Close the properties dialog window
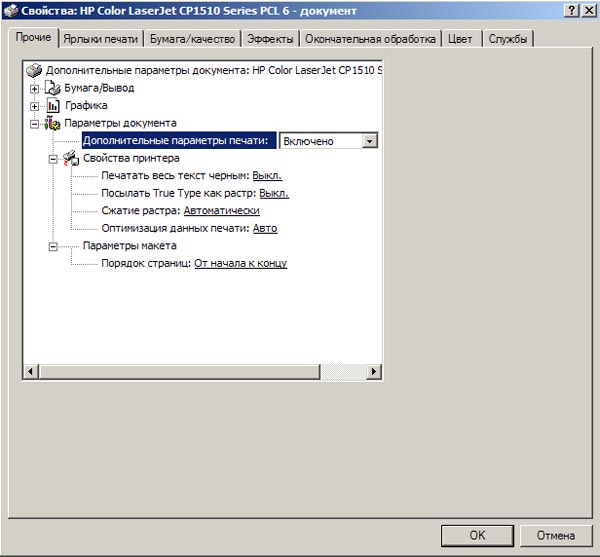Screen dimensions: 600x557 click(x=589, y=11)
